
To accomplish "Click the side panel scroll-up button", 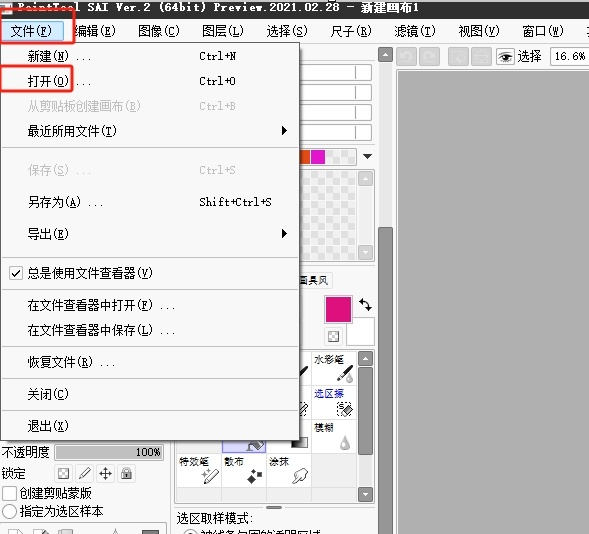I will 385,55.
